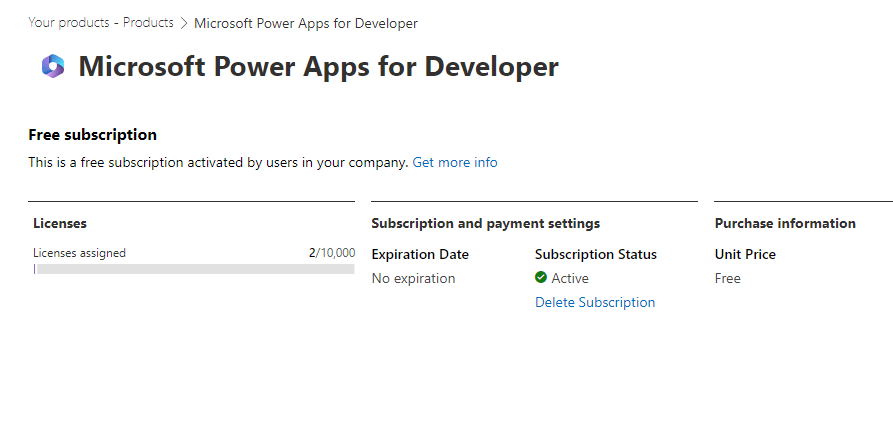Click the 'Subscription Status' label
This screenshot has height=430, width=893.
point(596,254)
